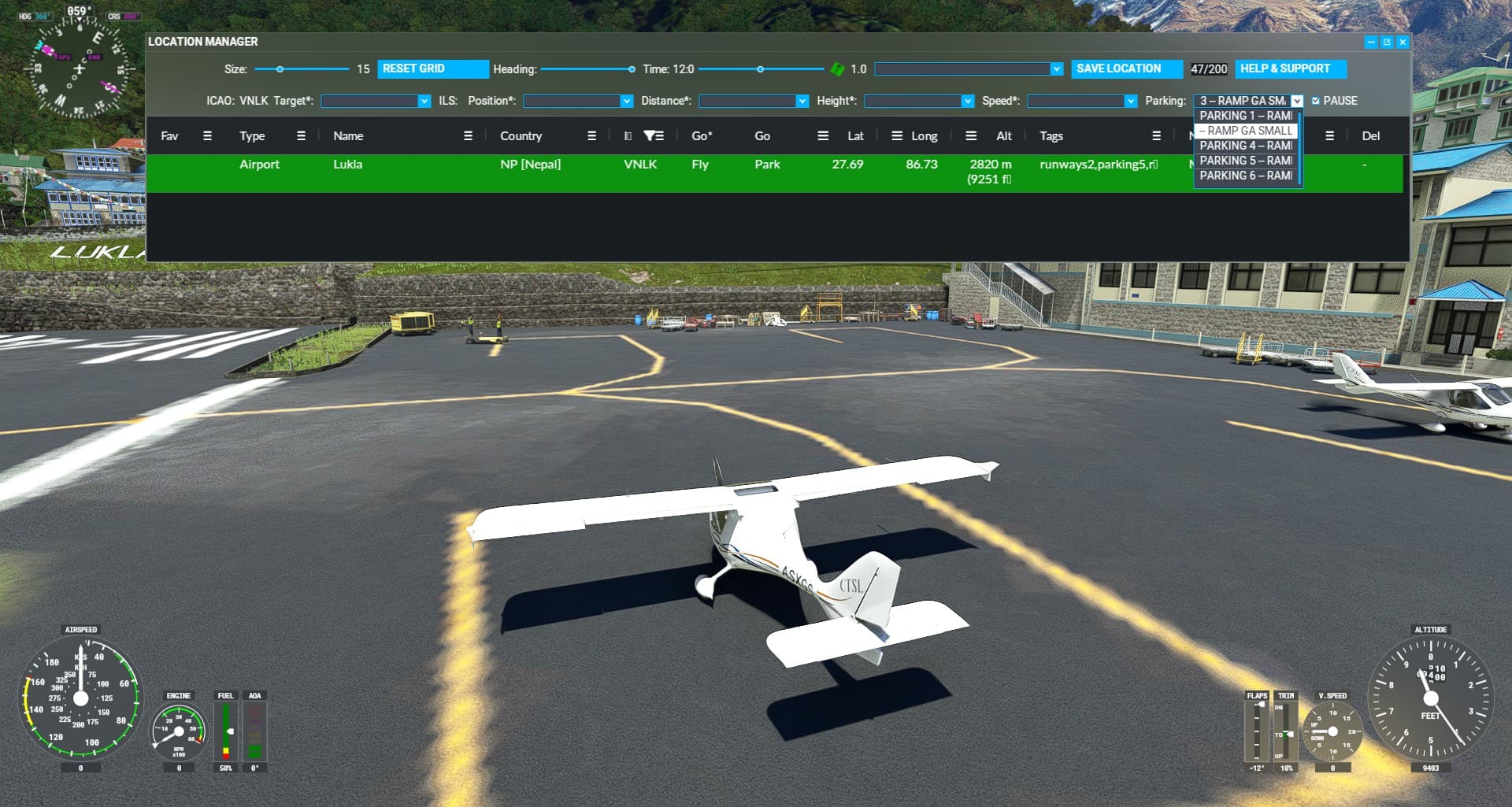Open the Country column menu icon
The height and width of the screenshot is (807, 1512).
[591, 136]
